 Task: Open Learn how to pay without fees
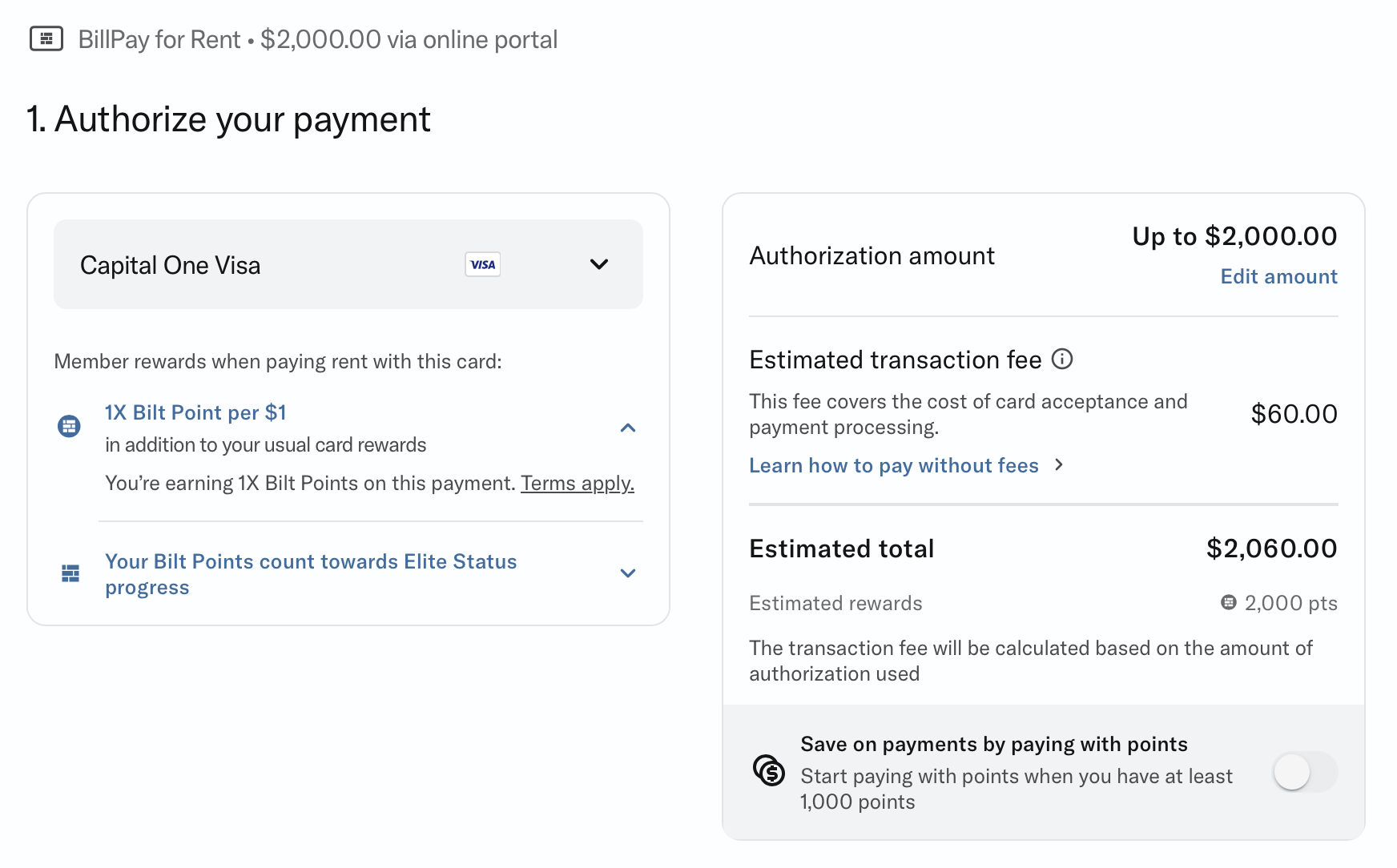[894, 465]
